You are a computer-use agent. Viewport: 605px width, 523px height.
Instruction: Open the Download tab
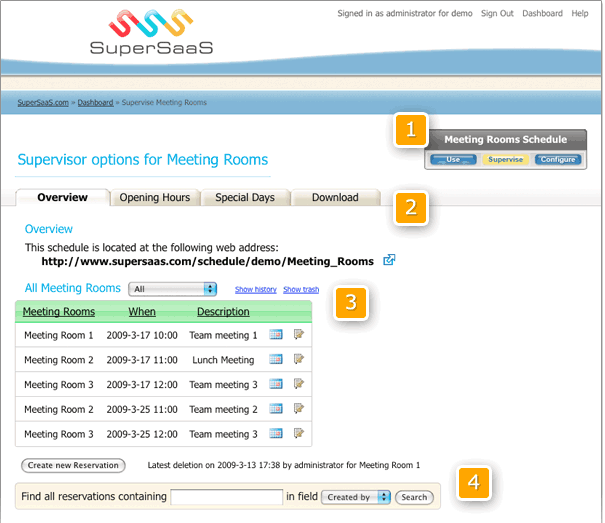coord(335,197)
